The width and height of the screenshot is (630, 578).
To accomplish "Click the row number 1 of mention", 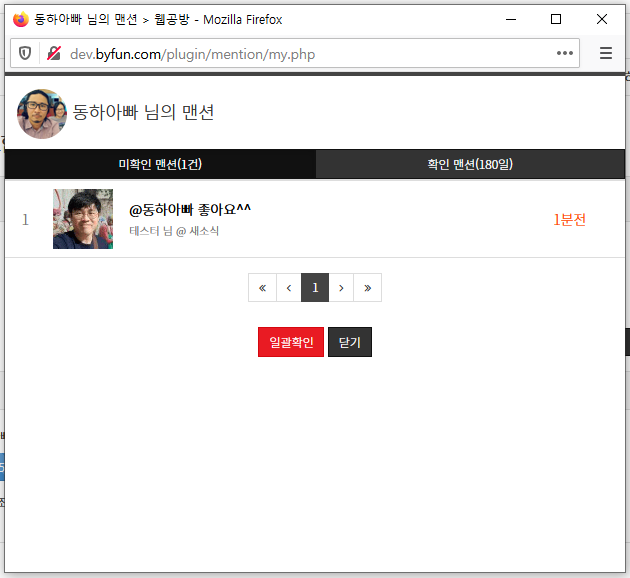I will (x=25, y=220).
